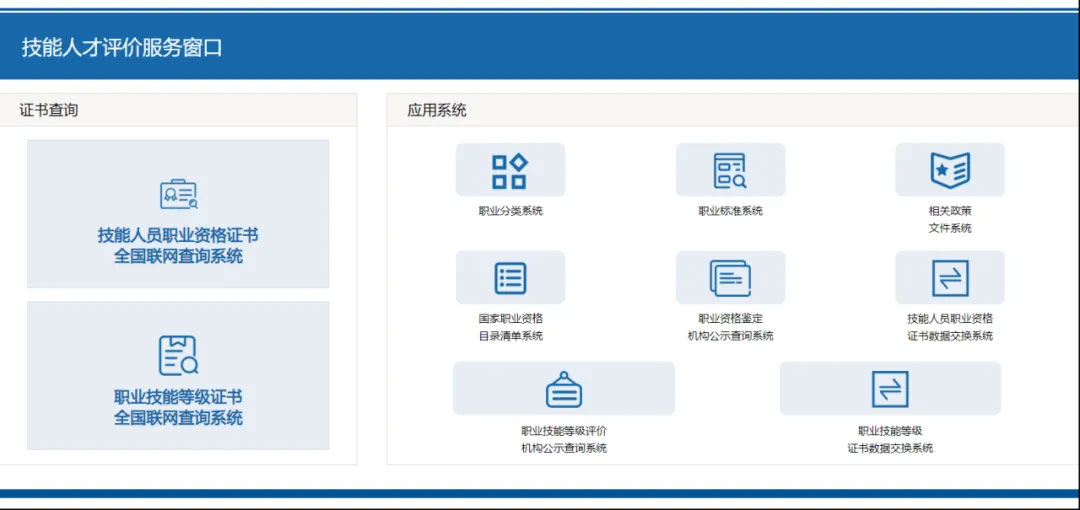This screenshot has width=1080, height=510.
Task: Select the 应用系统 section header
Action: coord(437,110)
